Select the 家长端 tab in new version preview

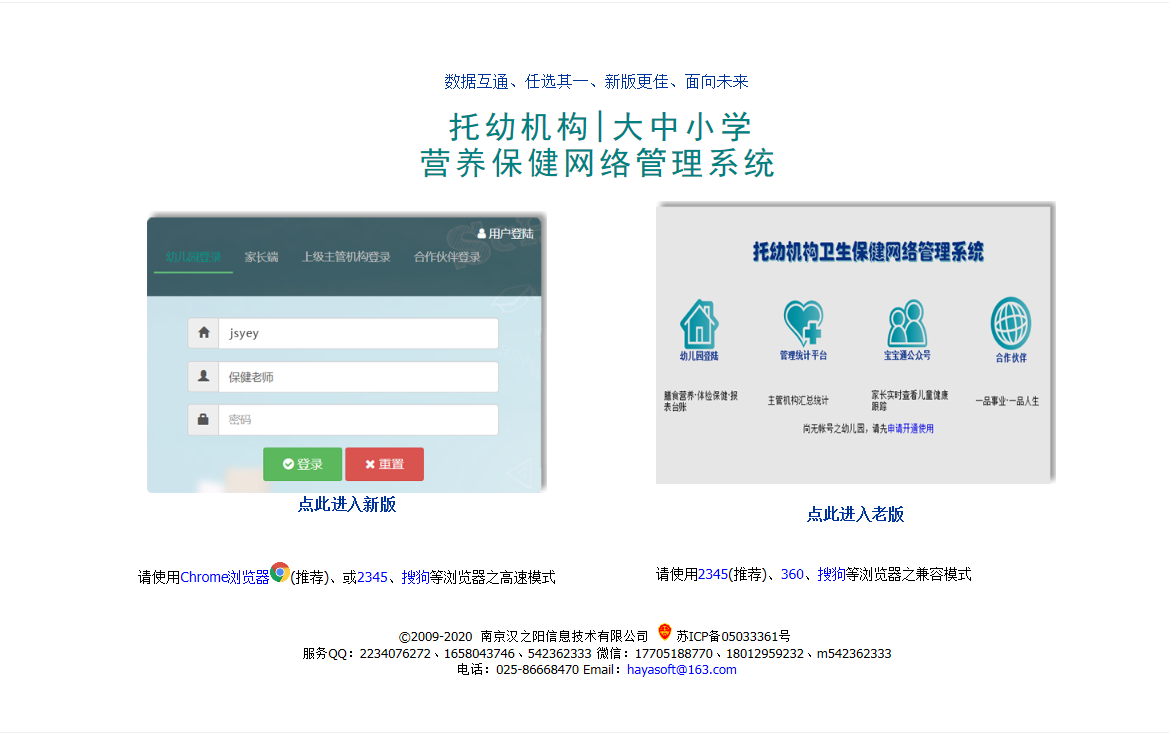coord(262,257)
